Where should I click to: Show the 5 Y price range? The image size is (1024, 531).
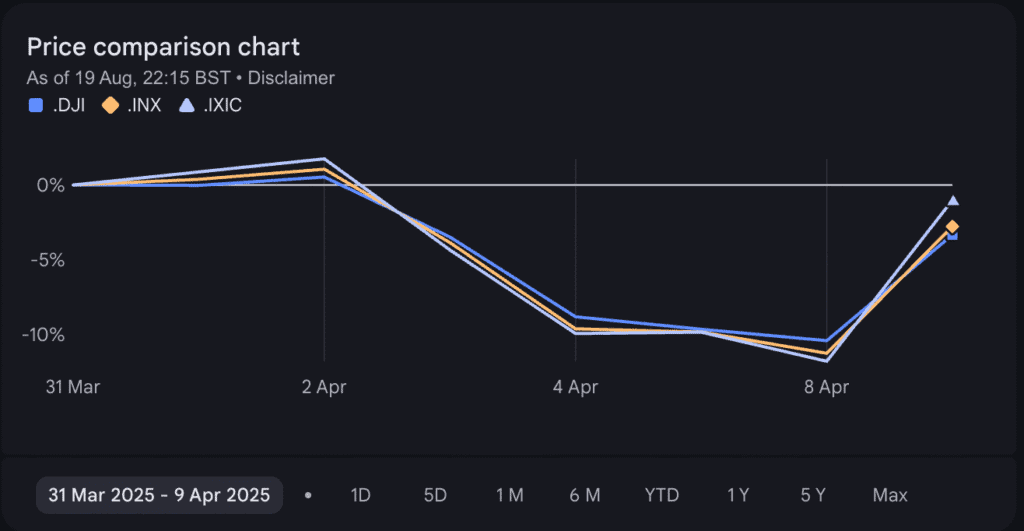[x=813, y=495]
